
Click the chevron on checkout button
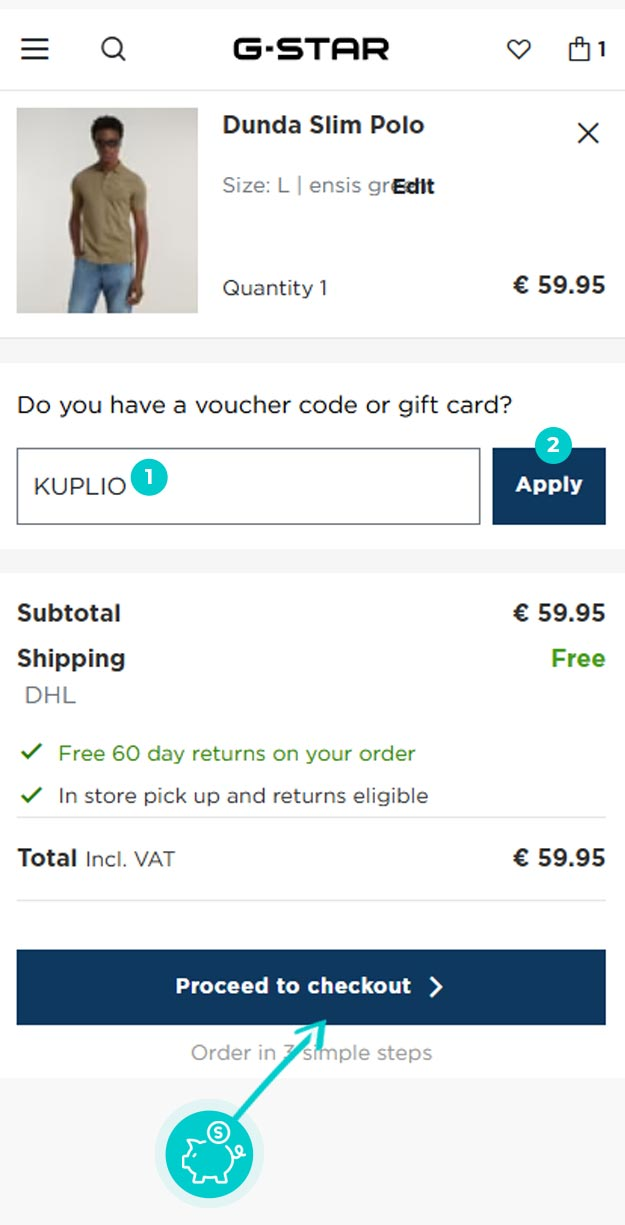[x=435, y=987]
